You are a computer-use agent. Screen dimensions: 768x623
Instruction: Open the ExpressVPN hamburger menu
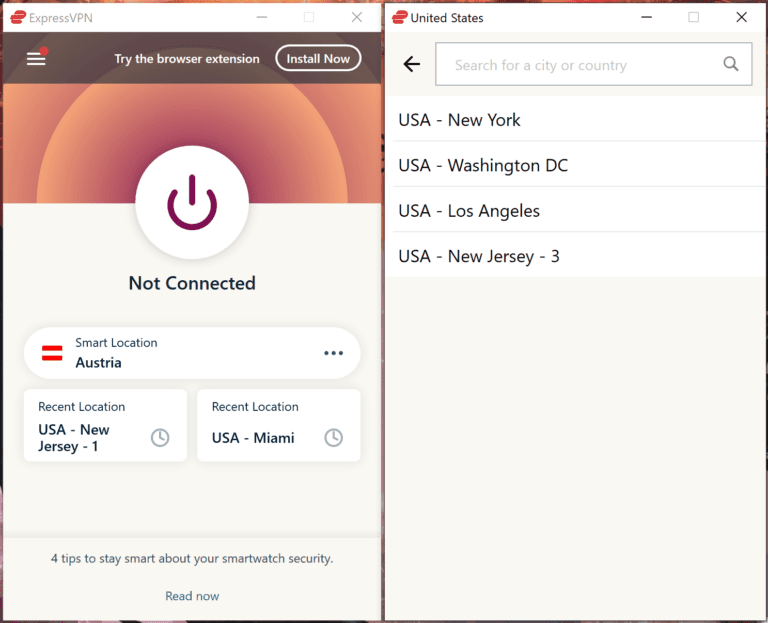pyautogui.click(x=36, y=59)
